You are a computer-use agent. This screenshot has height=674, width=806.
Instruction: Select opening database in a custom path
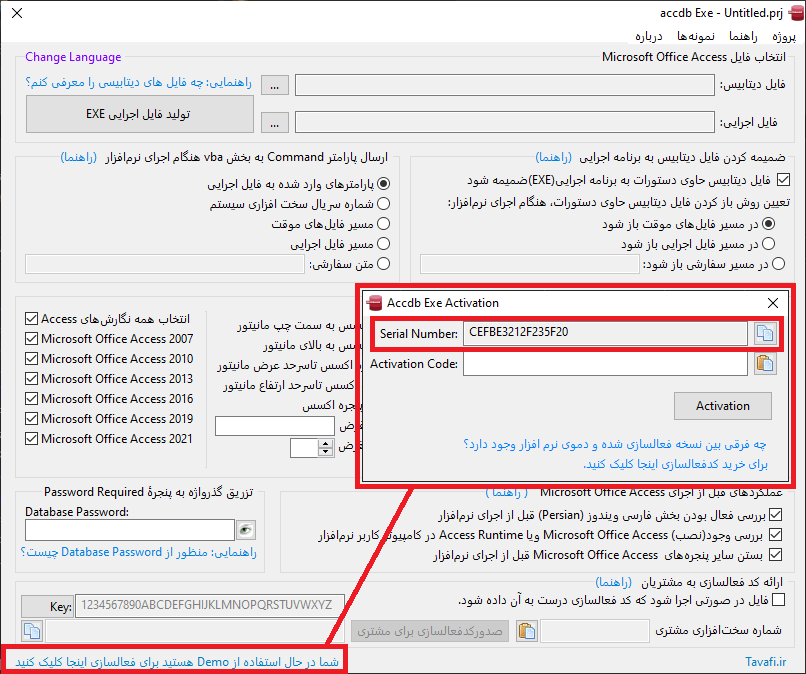[x=778, y=264]
